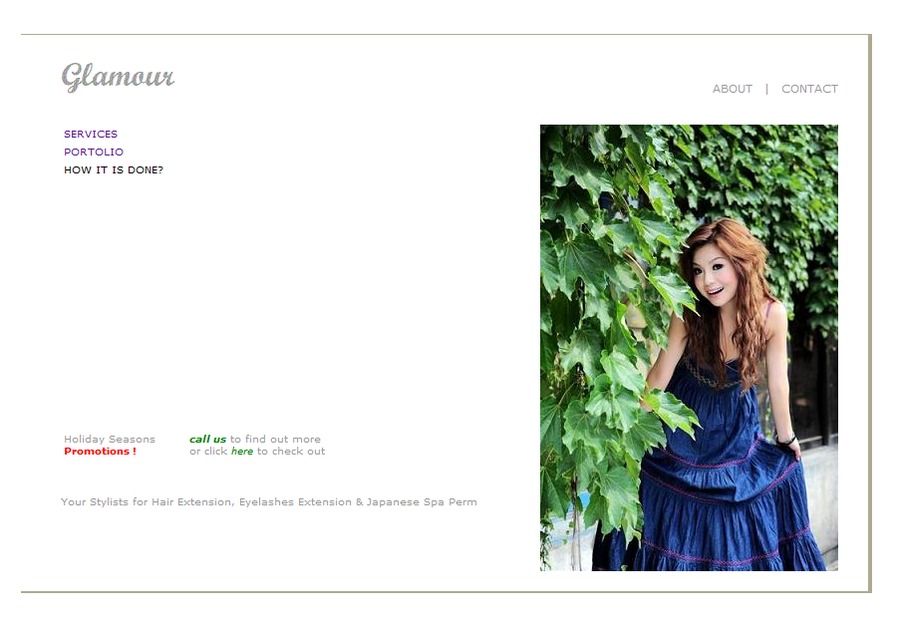This screenshot has width=897, height=628.
Task: Click the red Promotions! text
Action: [100, 451]
